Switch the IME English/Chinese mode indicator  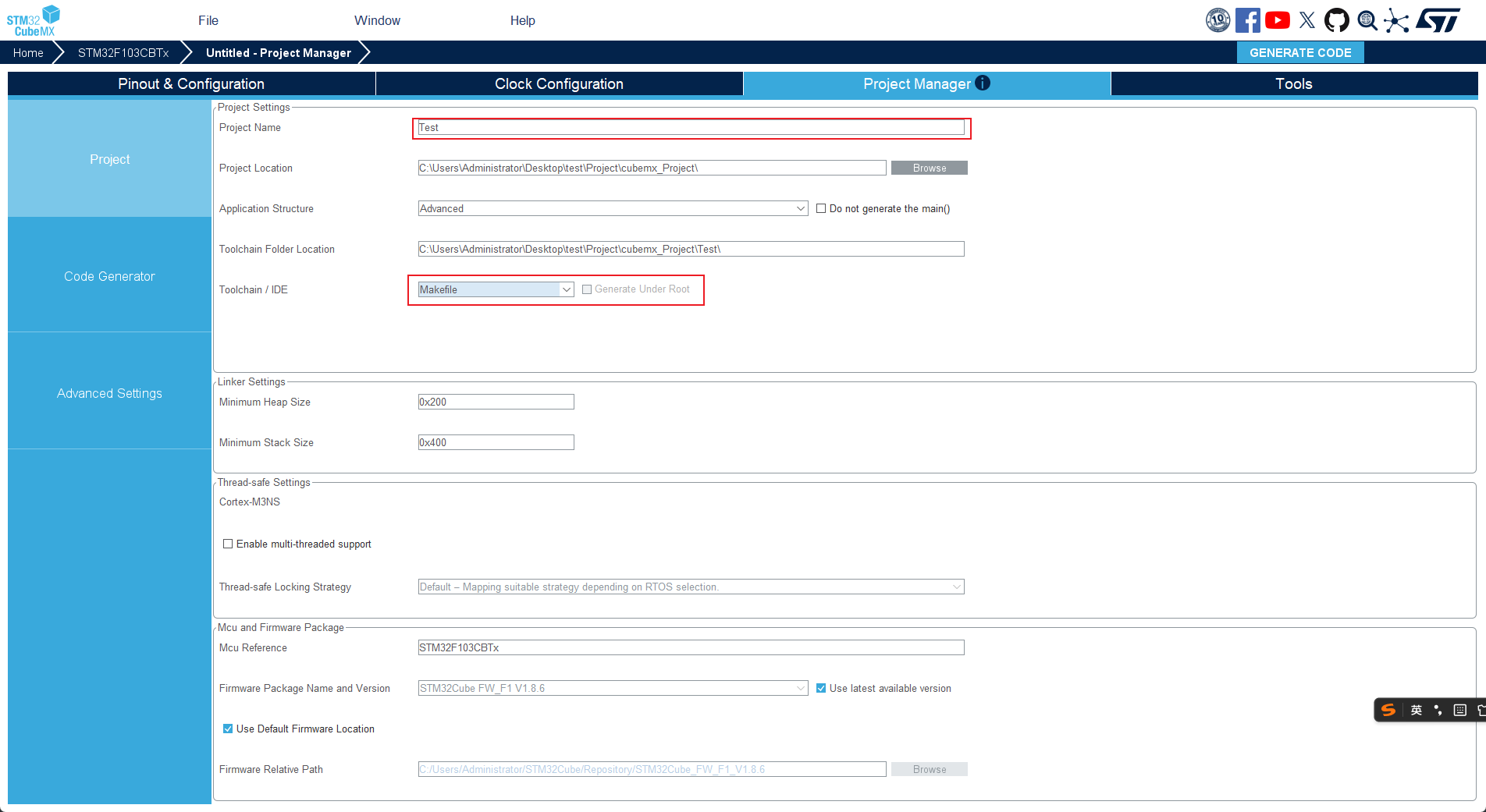(1417, 710)
